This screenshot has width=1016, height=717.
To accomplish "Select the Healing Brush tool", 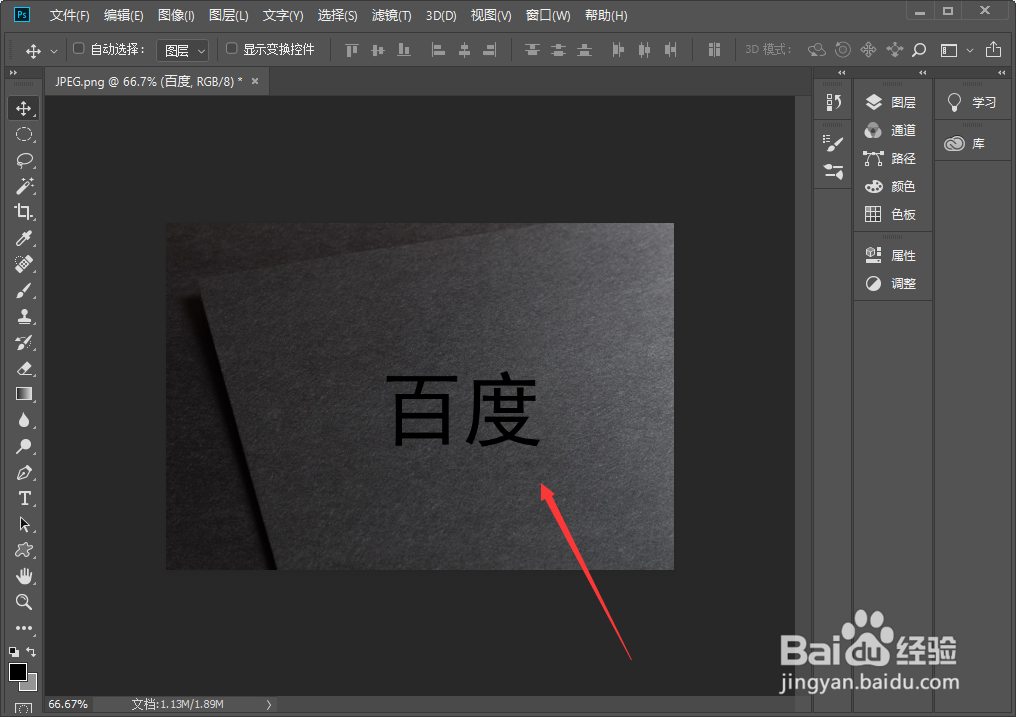I will click(x=24, y=264).
